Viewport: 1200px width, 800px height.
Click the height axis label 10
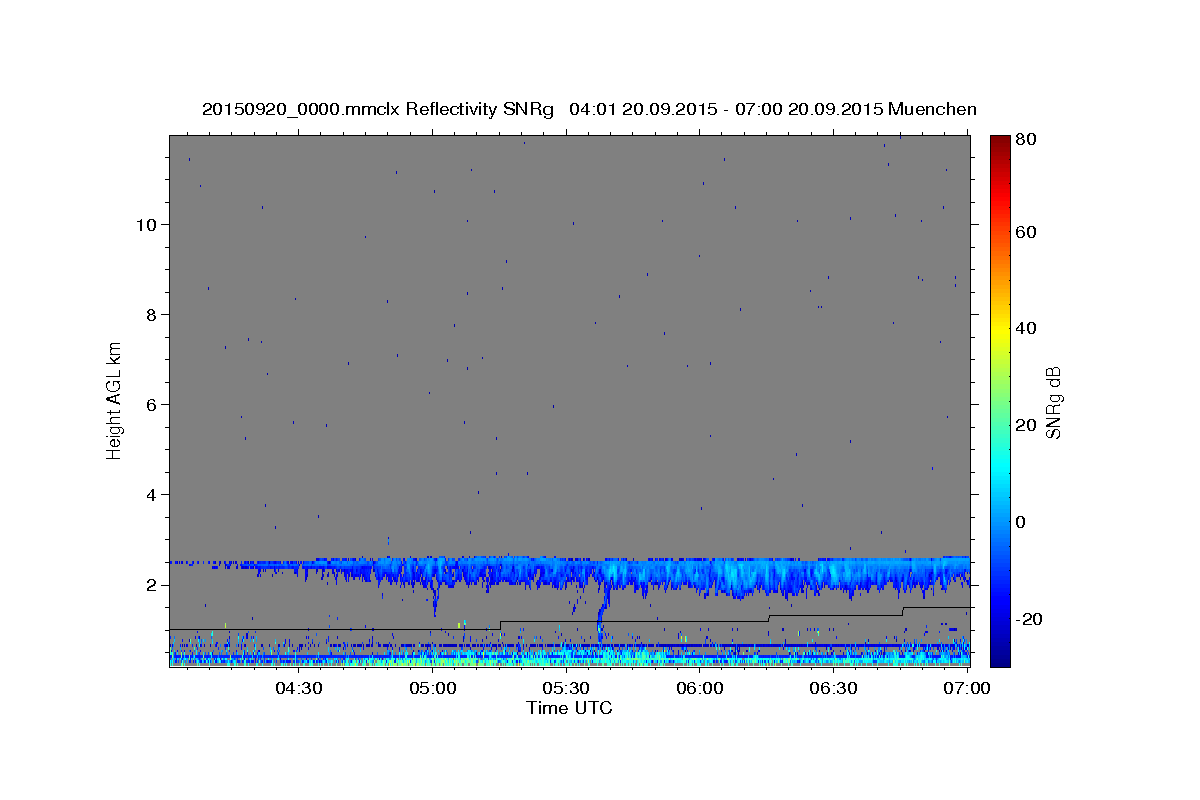148,224
